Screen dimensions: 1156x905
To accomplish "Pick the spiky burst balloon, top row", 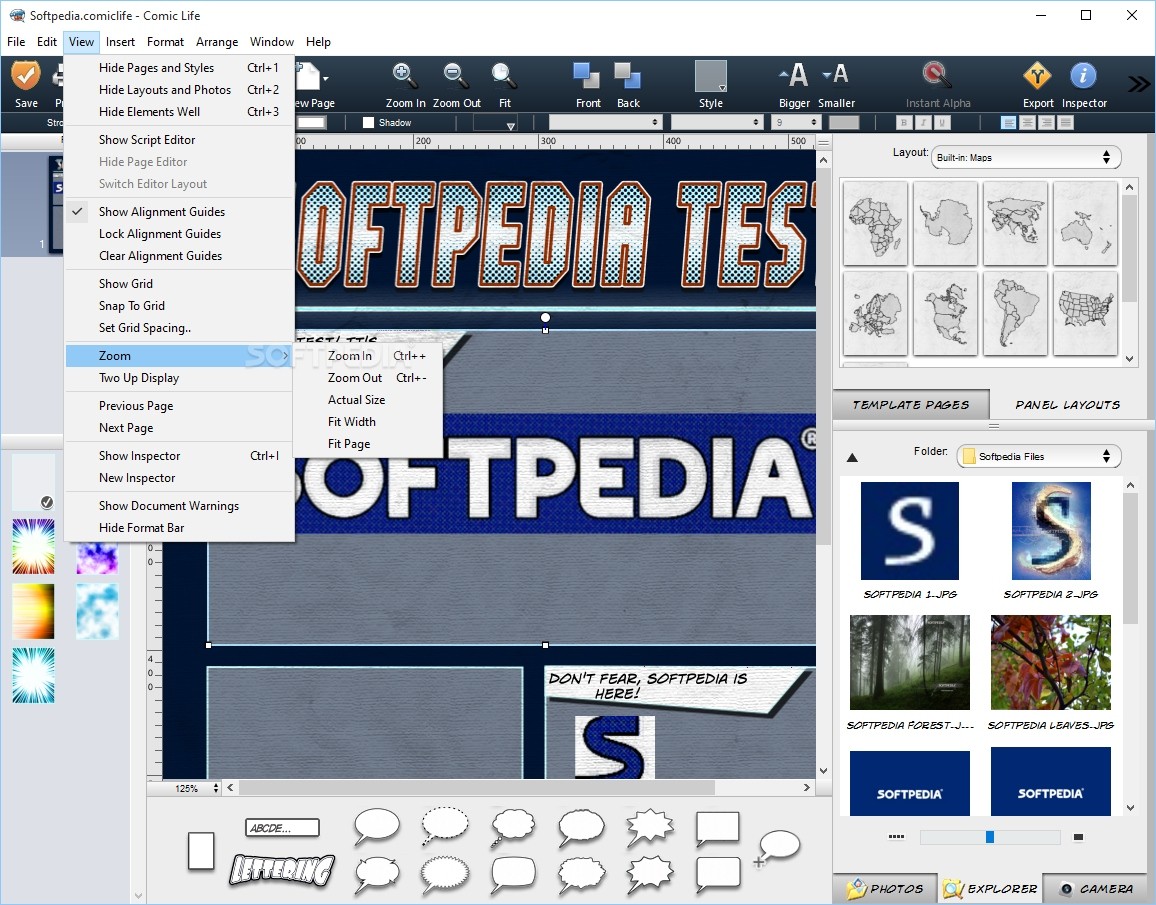I will (650, 827).
